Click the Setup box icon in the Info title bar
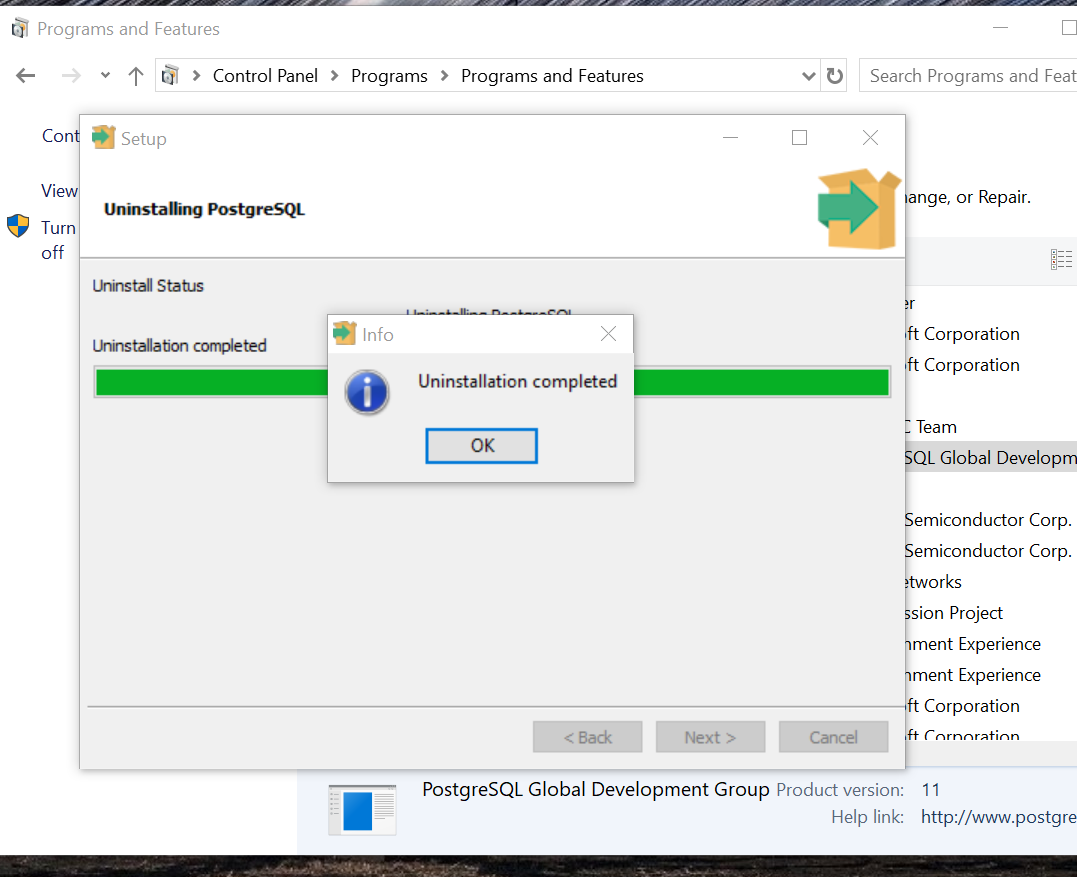 (344, 334)
